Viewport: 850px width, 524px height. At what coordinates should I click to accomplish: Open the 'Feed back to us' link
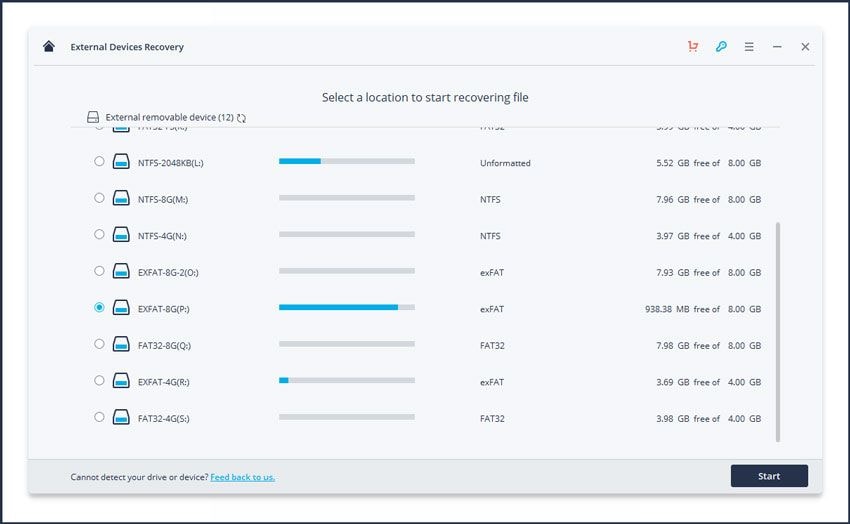pyautogui.click(x=242, y=477)
